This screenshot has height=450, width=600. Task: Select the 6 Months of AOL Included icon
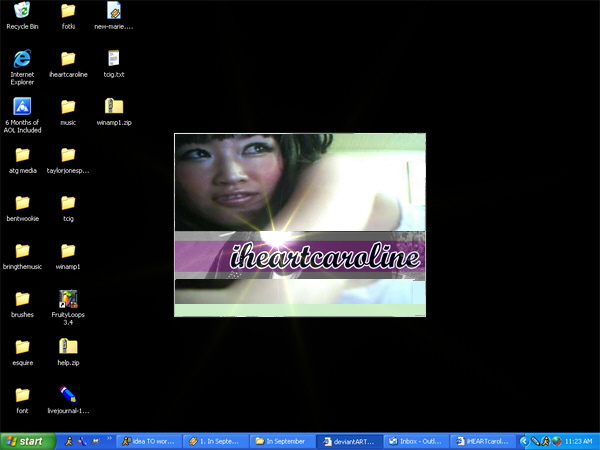[22, 107]
